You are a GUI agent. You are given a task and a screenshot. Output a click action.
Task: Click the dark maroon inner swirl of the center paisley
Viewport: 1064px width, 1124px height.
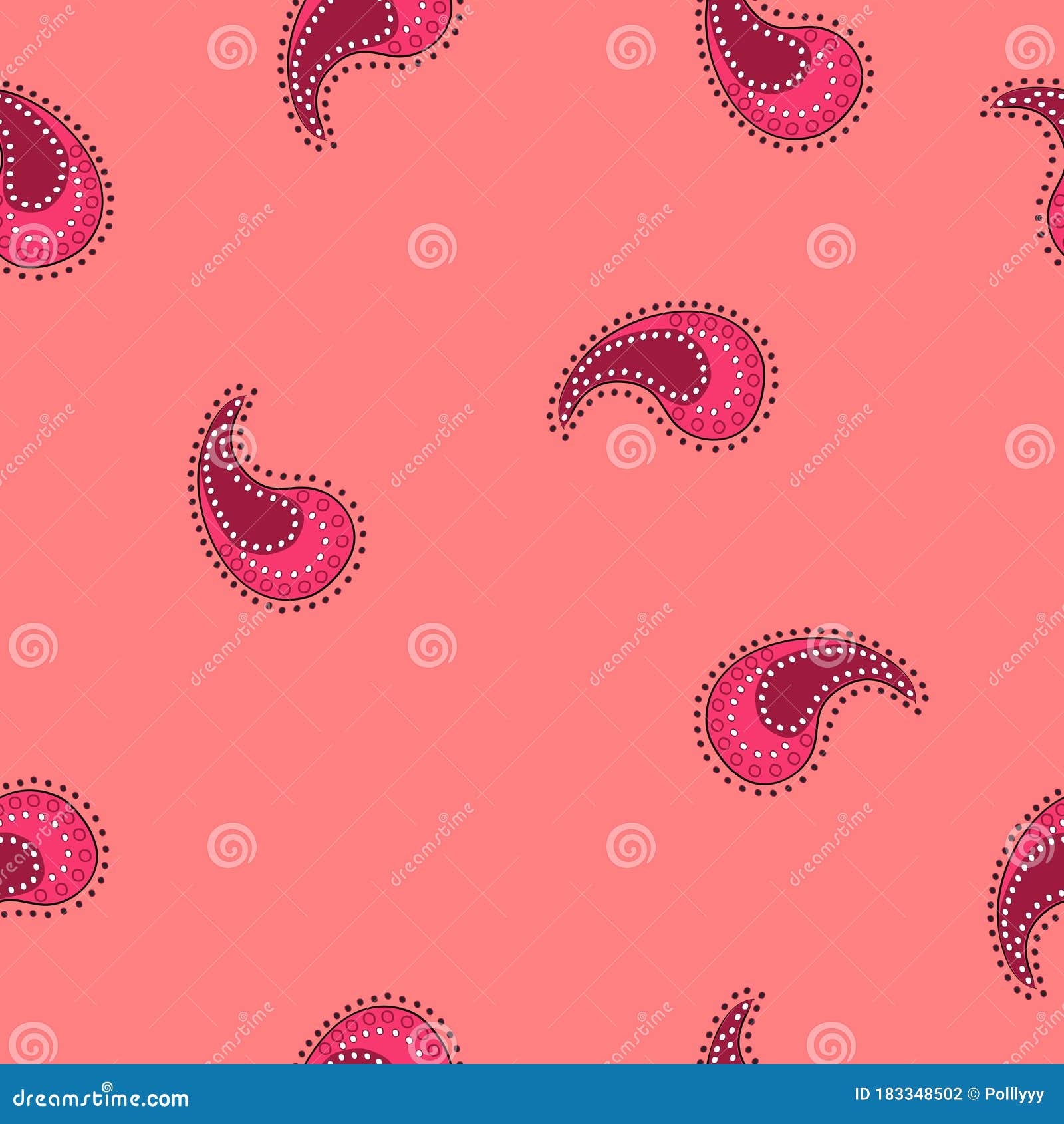pos(665,362)
